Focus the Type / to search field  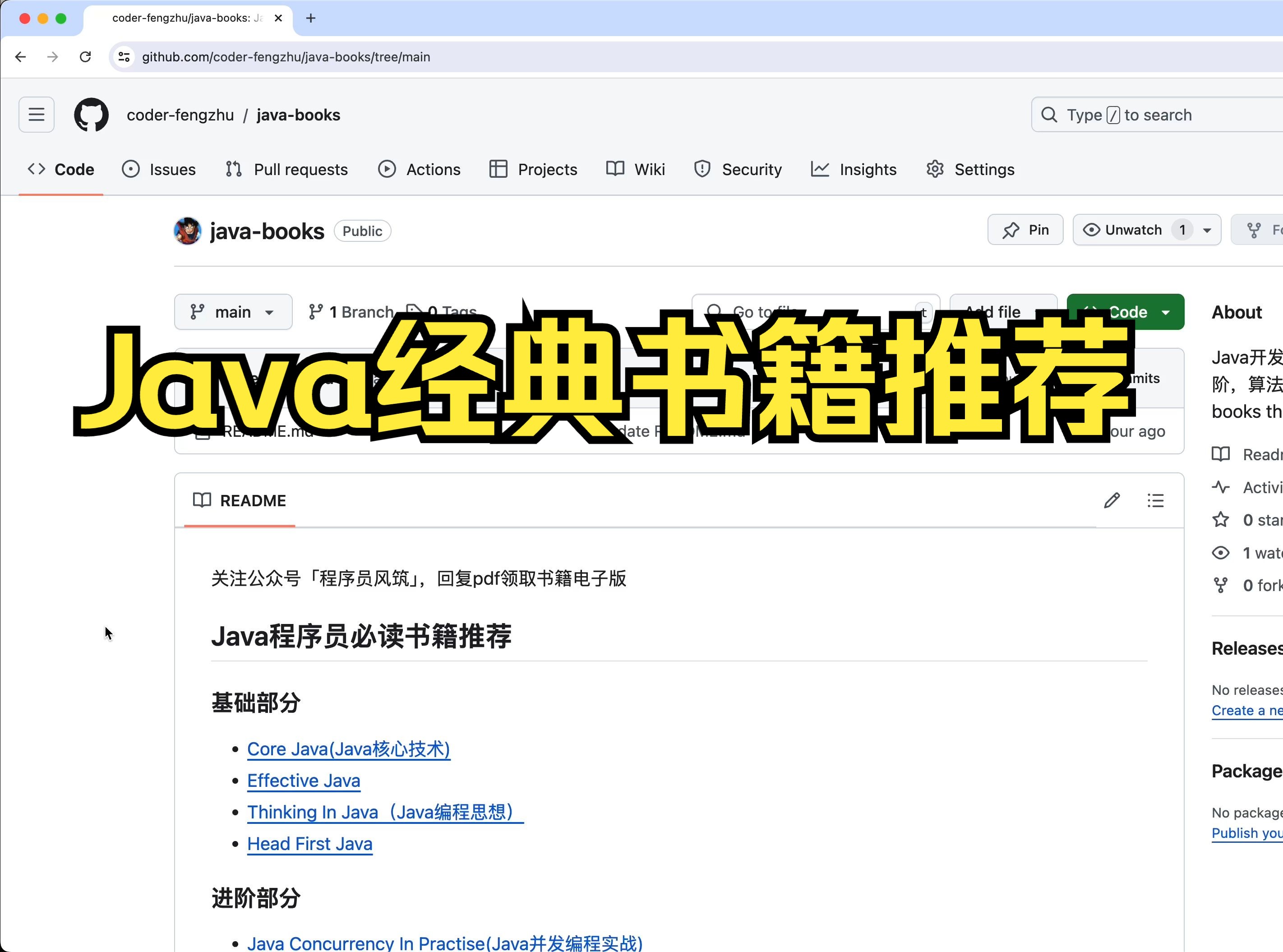coord(1158,115)
